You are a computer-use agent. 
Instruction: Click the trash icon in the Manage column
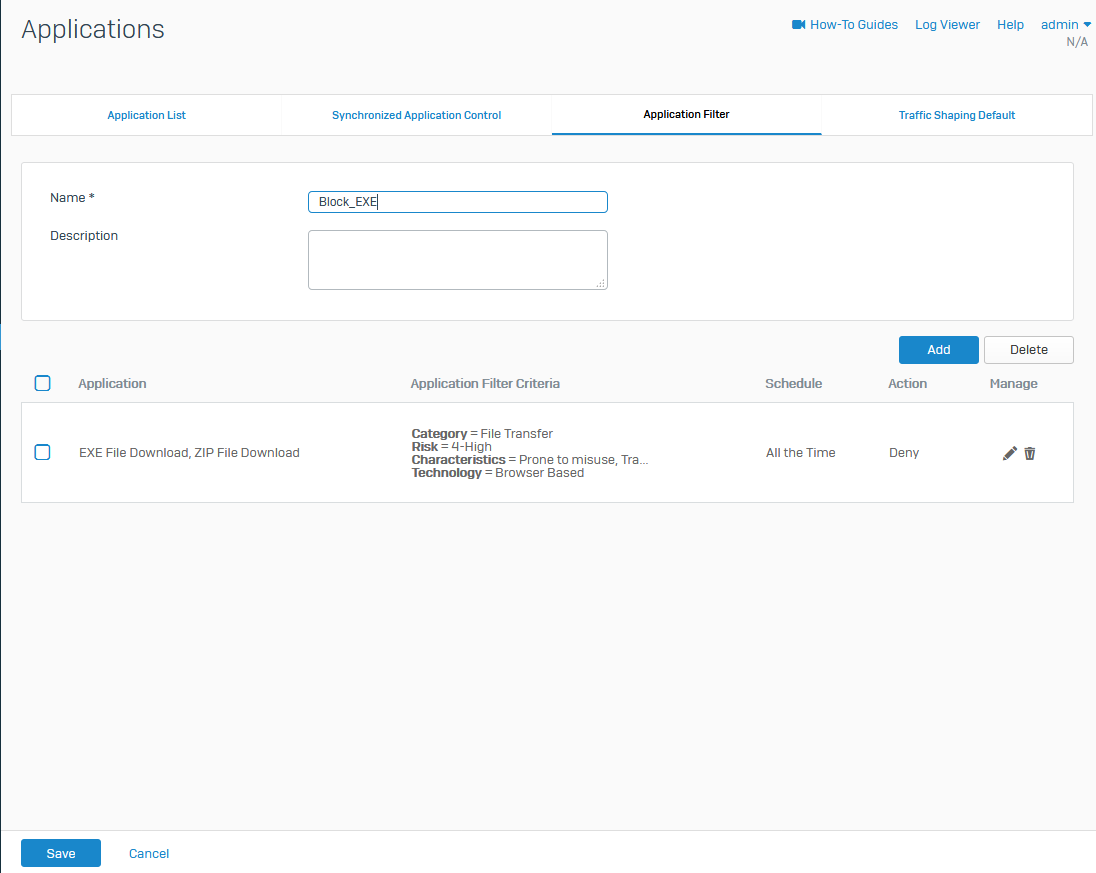(1030, 453)
